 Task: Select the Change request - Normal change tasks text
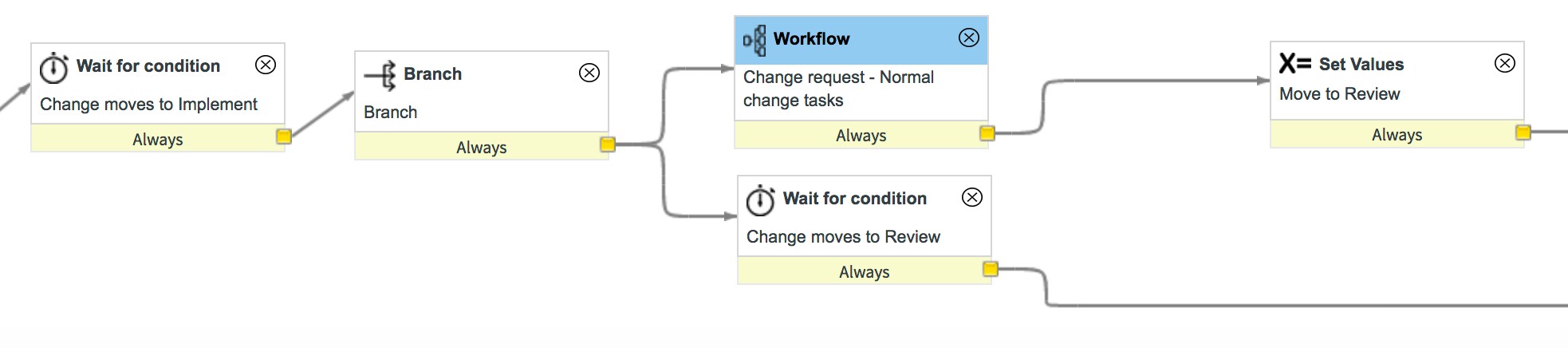(838, 89)
